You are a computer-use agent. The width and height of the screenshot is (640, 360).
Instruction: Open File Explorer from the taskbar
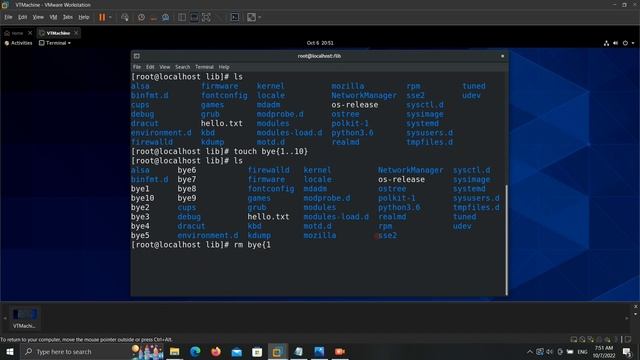pyautogui.click(x=174, y=352)
